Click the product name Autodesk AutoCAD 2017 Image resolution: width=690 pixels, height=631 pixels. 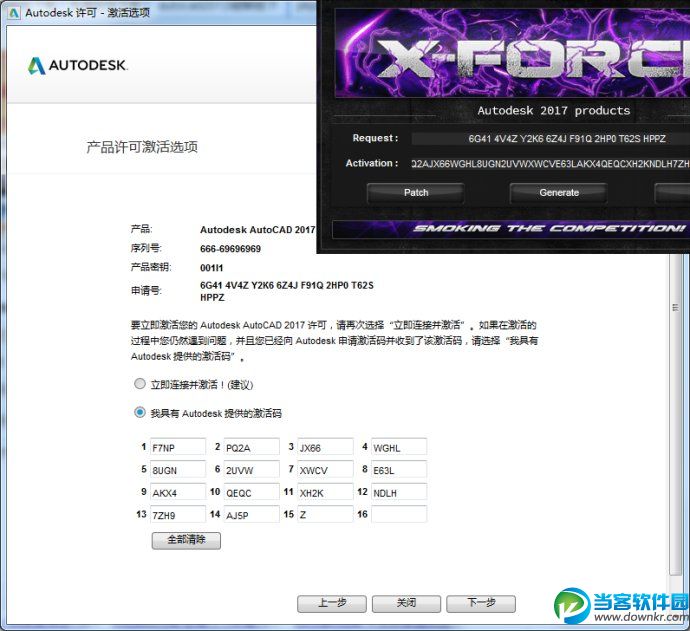(x=257, y=230)
